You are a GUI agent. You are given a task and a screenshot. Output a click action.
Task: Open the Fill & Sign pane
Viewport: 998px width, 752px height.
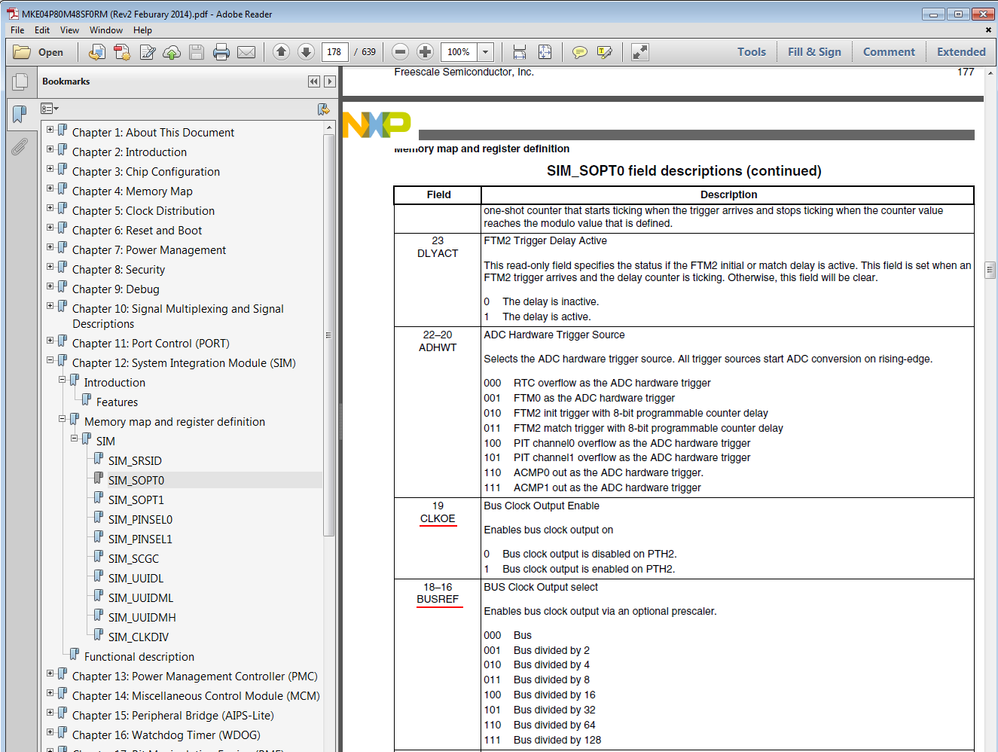(814, 52)
